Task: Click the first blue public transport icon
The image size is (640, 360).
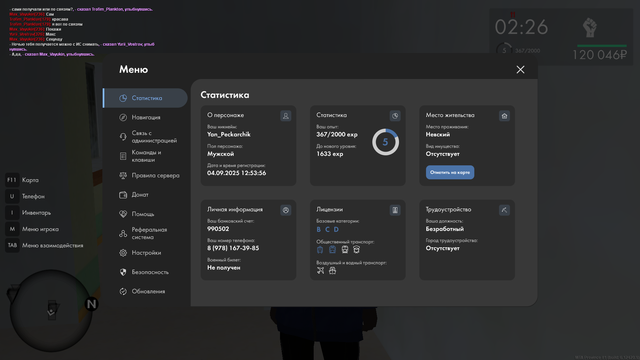Action: pos(320,249)
